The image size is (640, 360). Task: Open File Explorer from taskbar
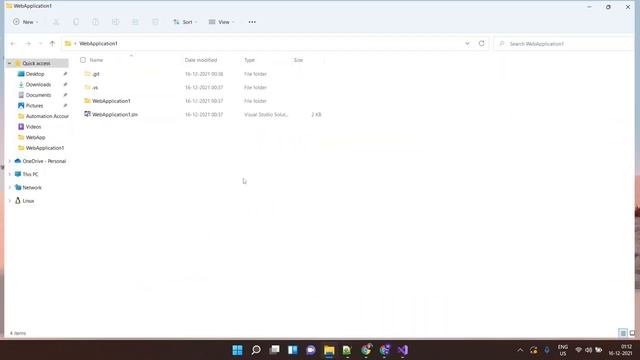point(329,350)
